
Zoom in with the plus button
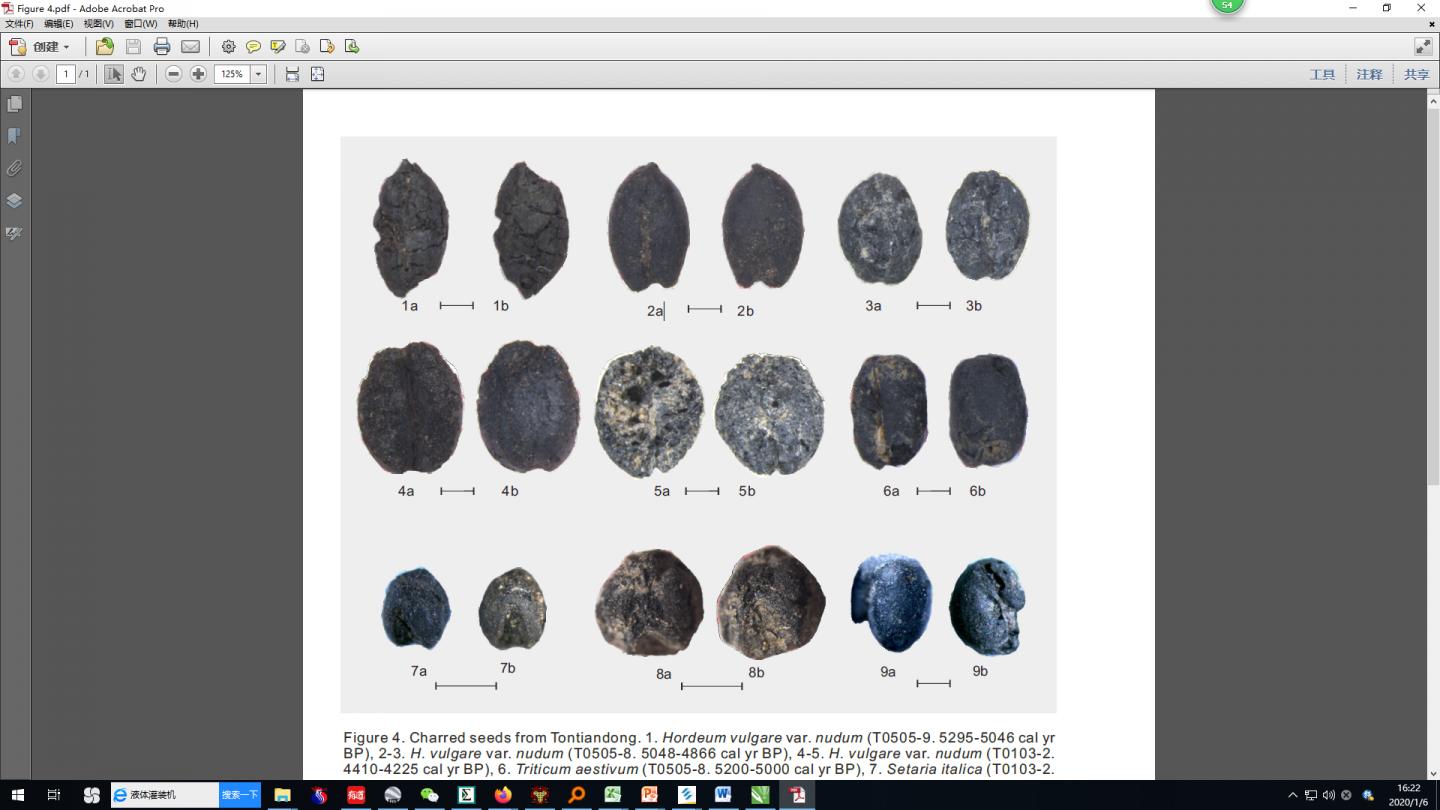[x=198, y=74]
